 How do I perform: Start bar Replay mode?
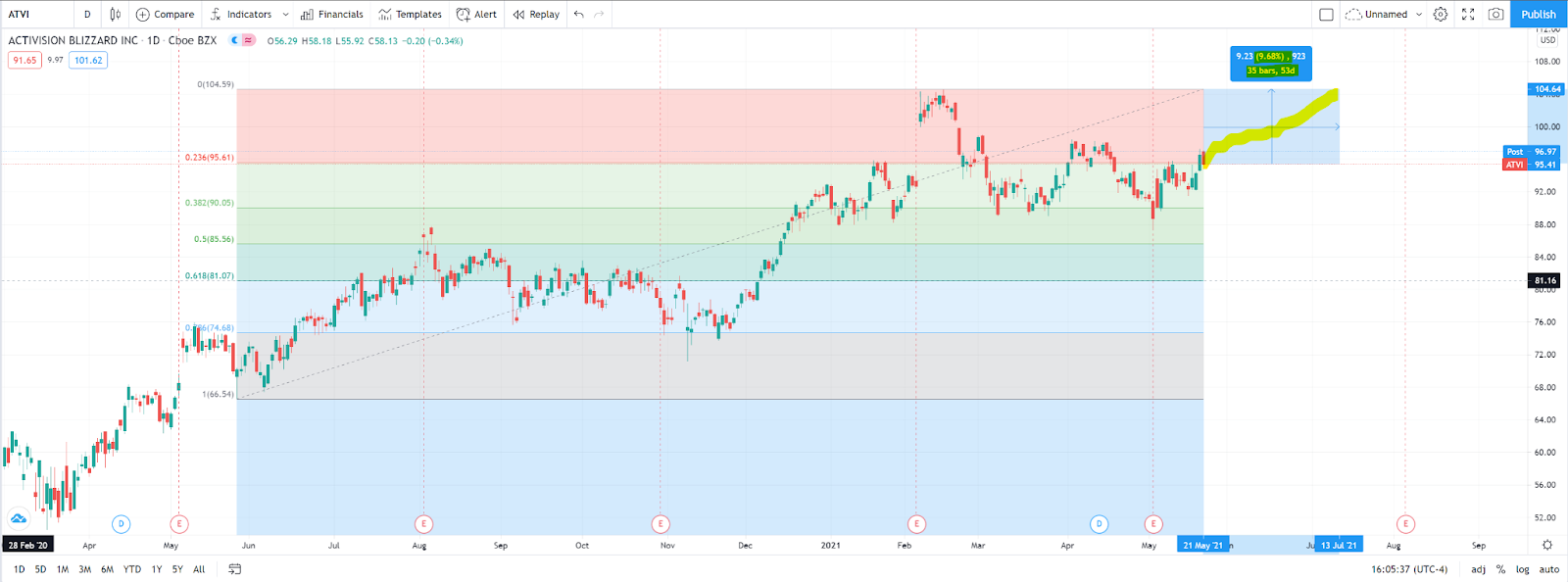[x=537, y=14]
